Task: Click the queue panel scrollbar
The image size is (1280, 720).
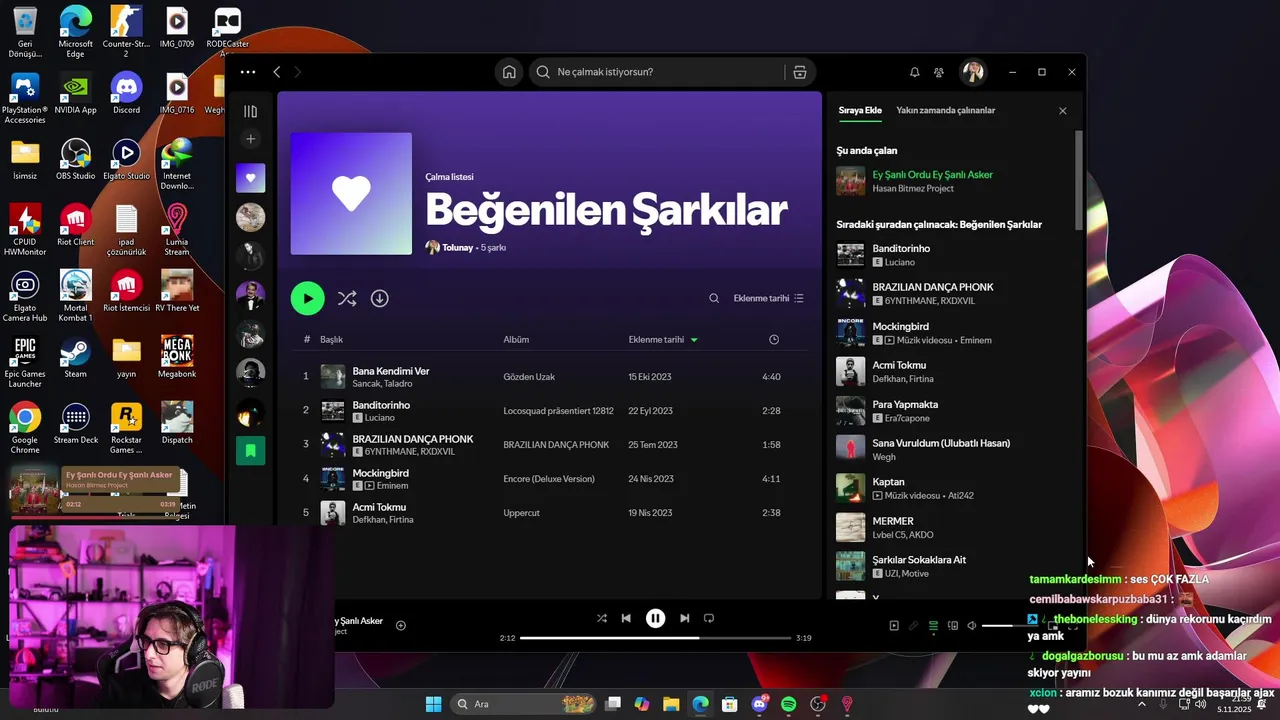Action: (x=1078, y=180)
